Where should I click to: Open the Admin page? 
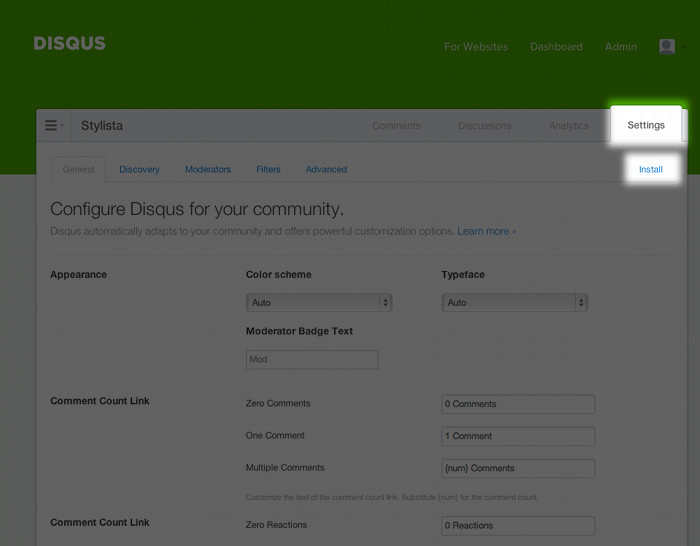pos(621,47)
